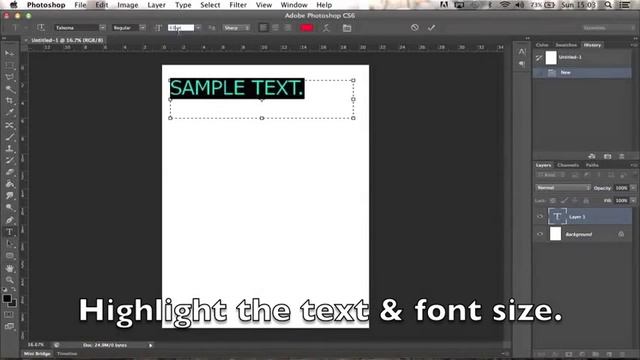Toggle text orientation in options bar
Viewport: 640px width, 360px height.
pos(41,27)
